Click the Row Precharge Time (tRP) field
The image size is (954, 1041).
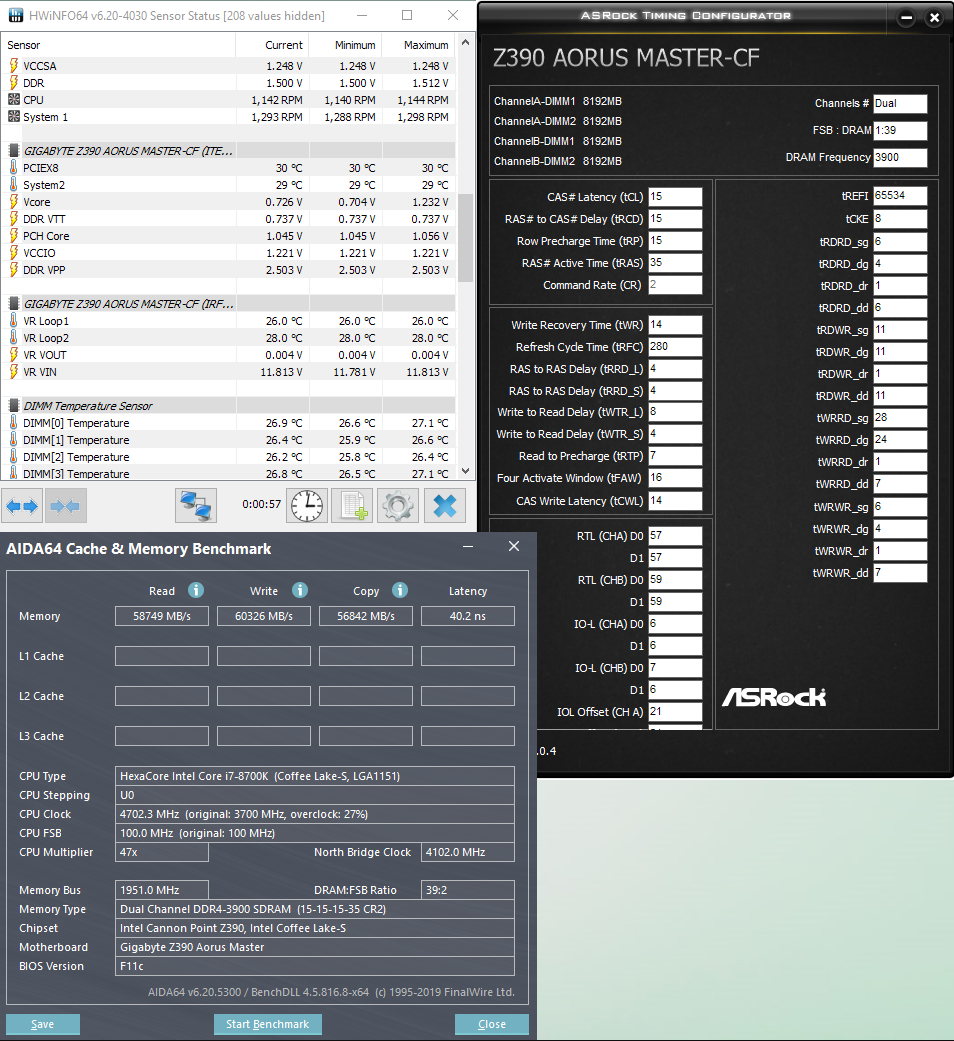pyautogui.click(x=675, y=240)
